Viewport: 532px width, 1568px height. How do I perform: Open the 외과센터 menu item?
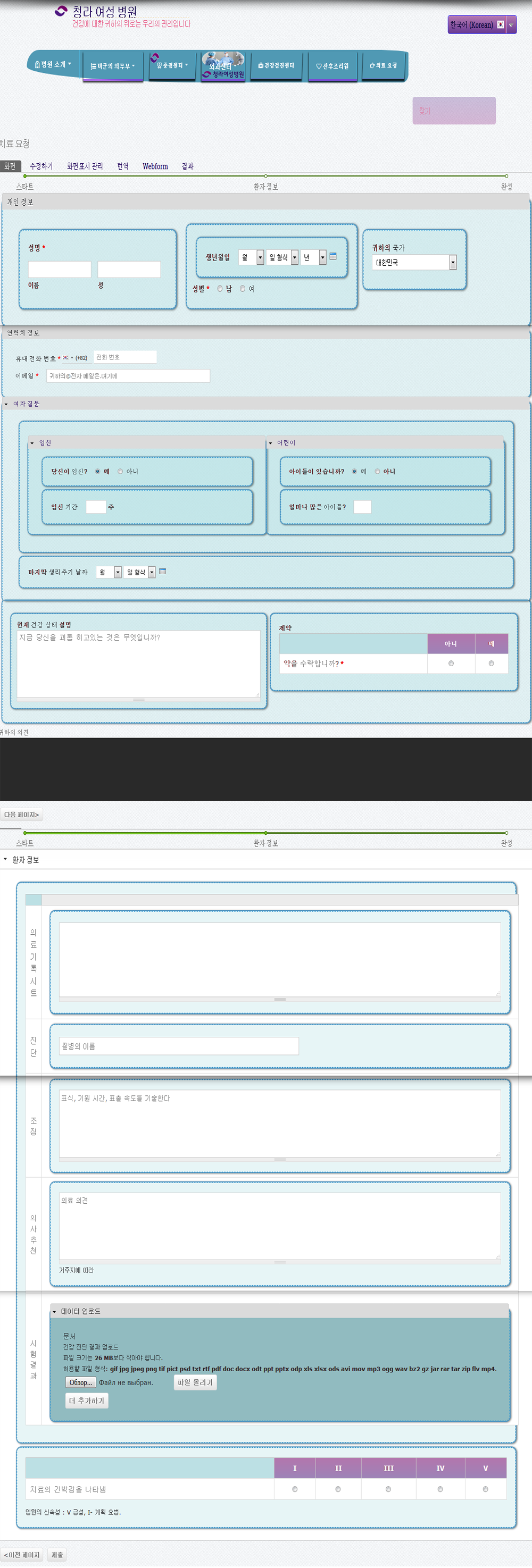pos(223,66)
